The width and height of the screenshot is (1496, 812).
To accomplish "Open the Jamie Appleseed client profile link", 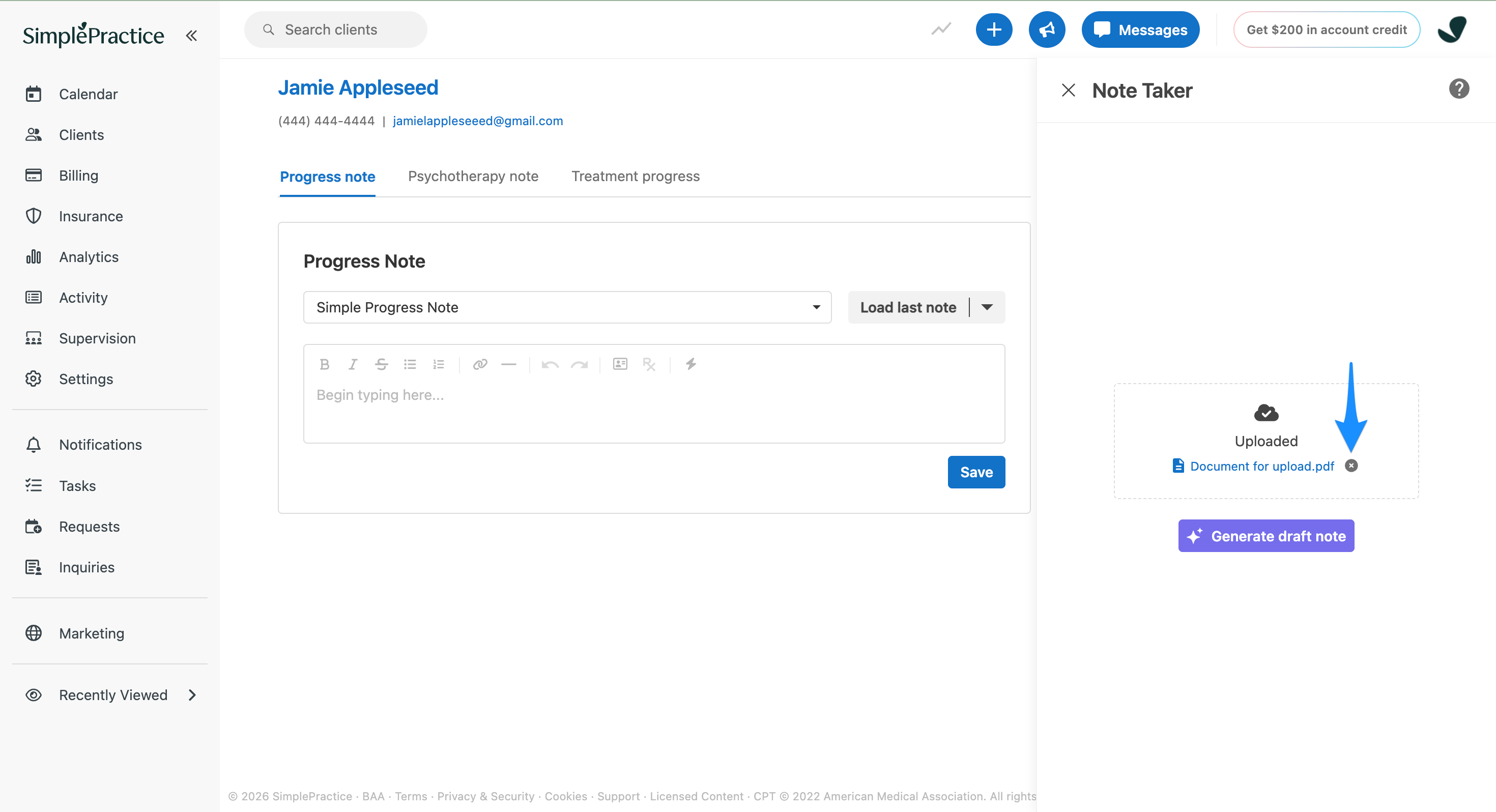I will (x=358, y=88).
